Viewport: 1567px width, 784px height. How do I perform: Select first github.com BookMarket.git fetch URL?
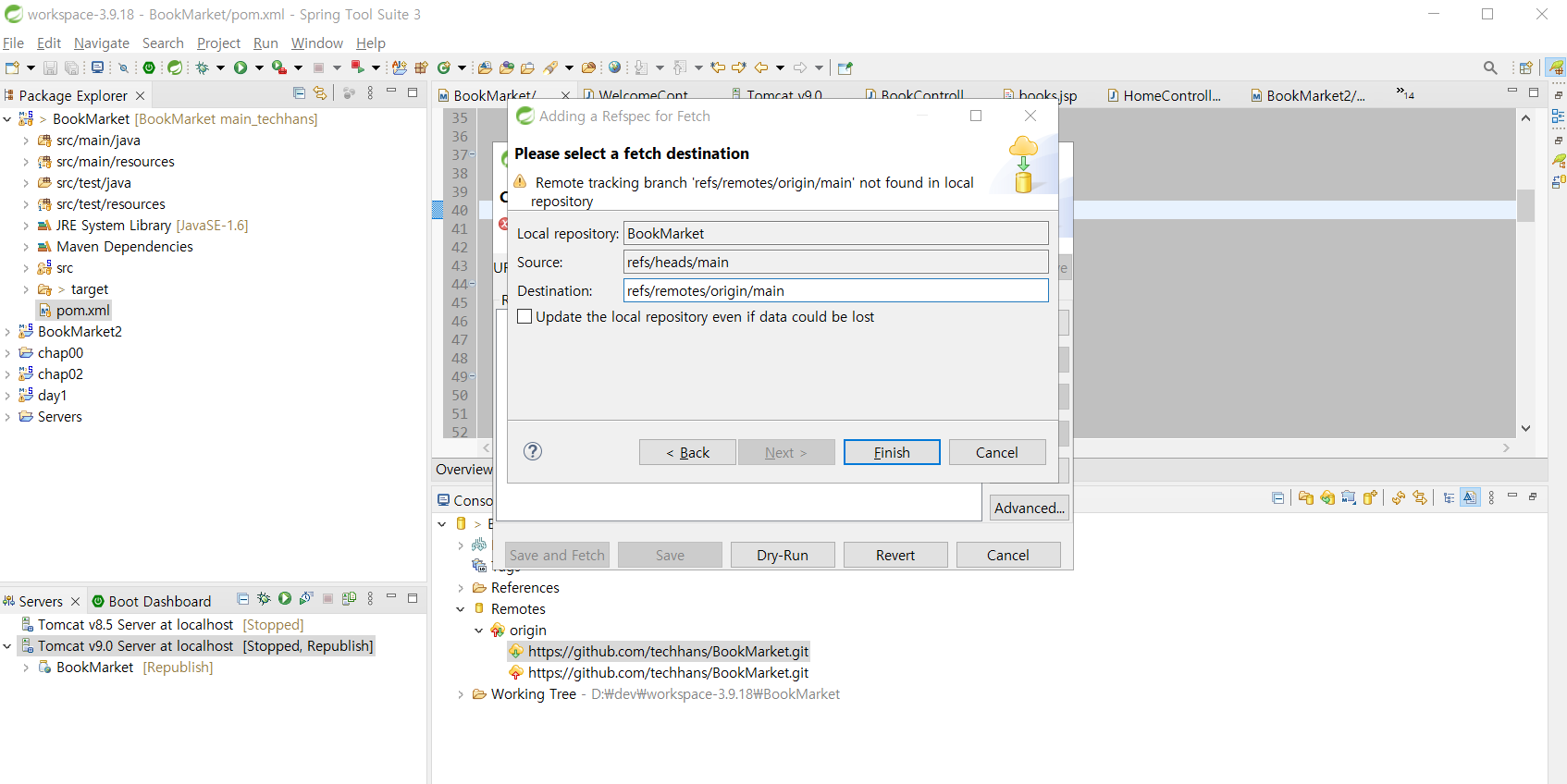pyautogui.click(x=659, y=652)
